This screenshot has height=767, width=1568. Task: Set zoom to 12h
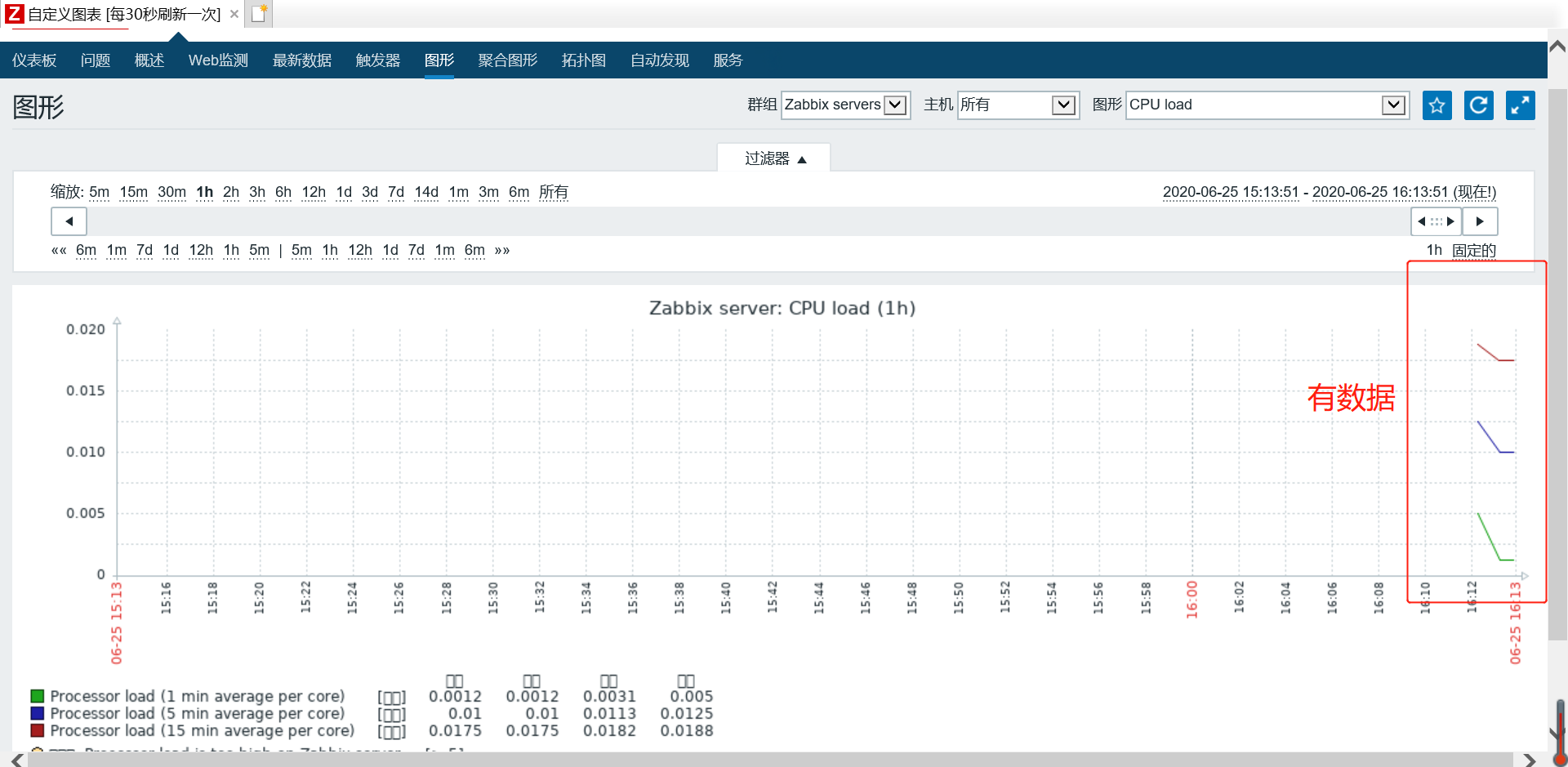[x=314, y=192]
